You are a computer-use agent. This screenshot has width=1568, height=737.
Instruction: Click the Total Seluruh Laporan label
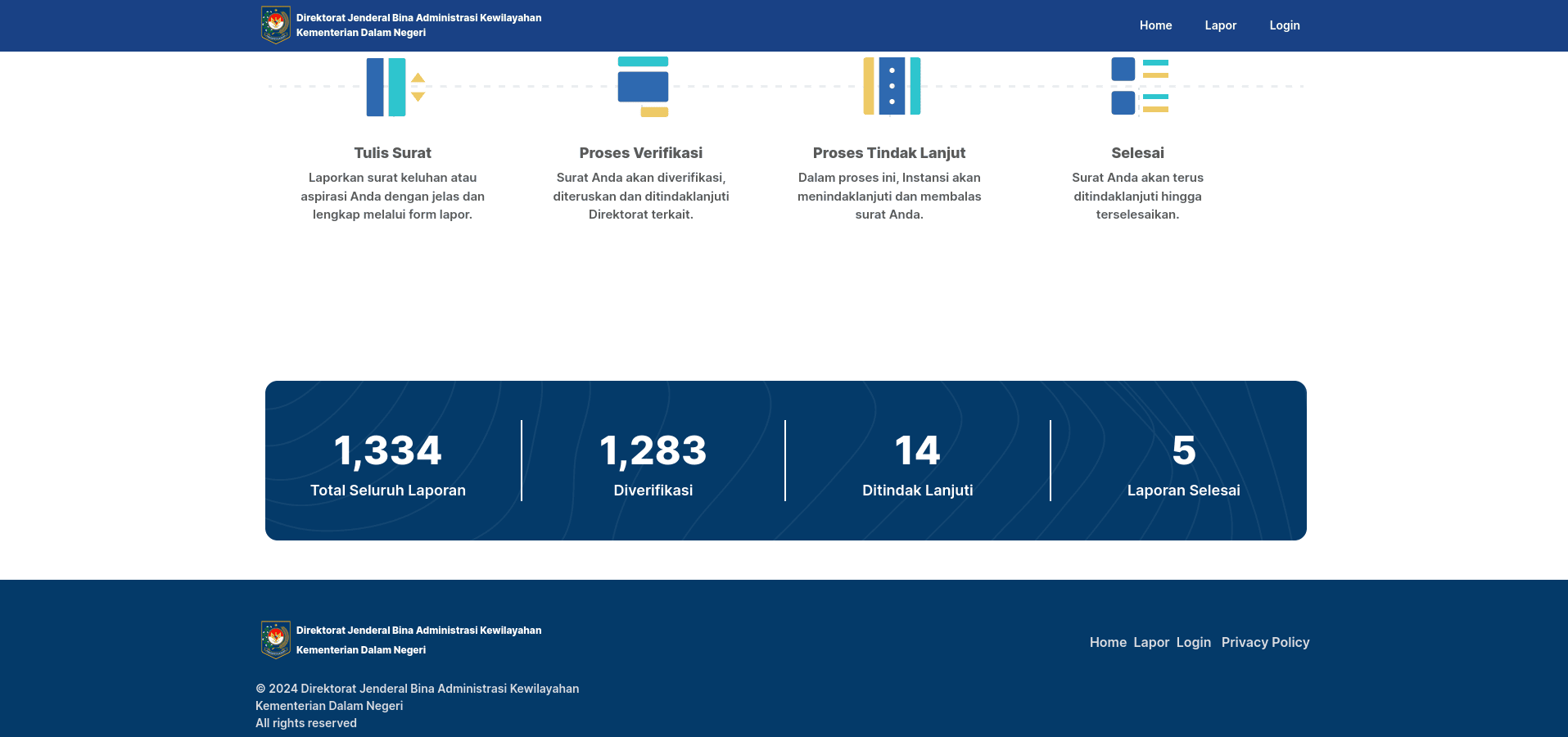[x=387, y=490]
